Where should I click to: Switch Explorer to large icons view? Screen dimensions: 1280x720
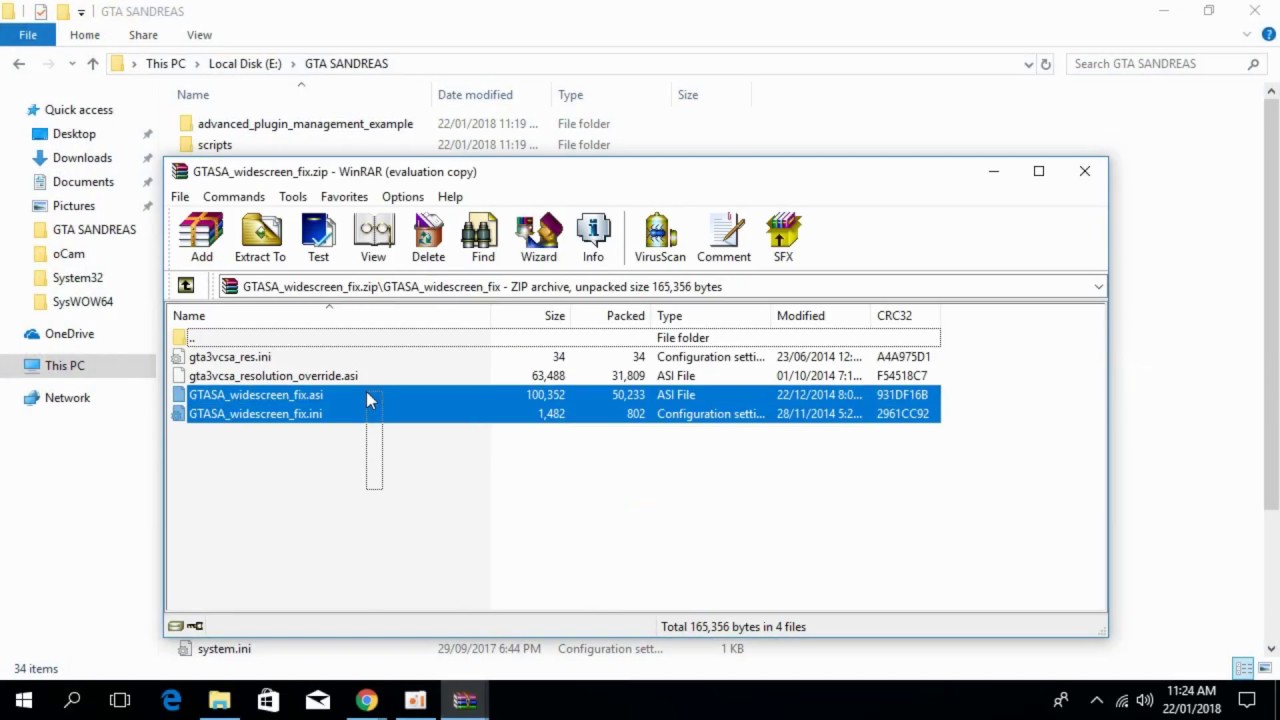point(1265,668)
